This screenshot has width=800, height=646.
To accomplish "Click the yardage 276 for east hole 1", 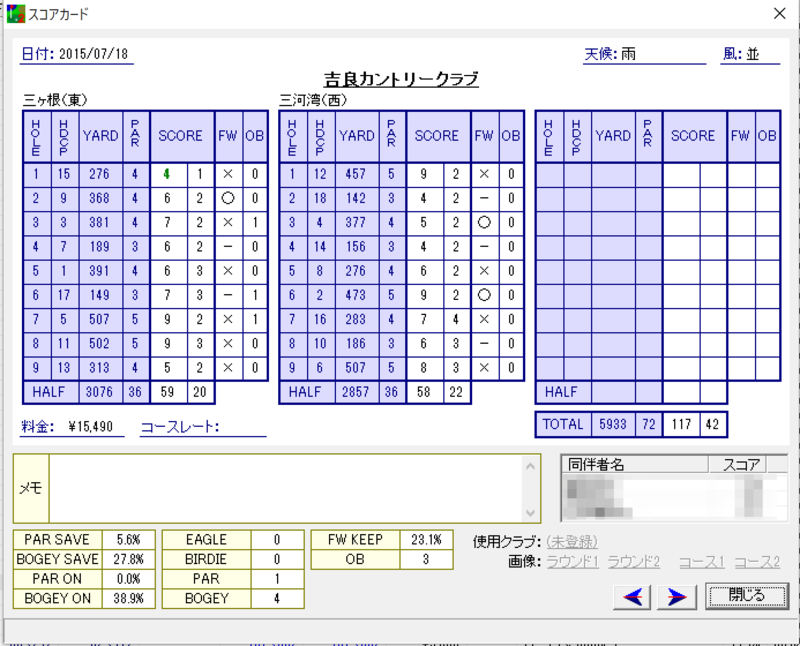I will click(100, 175).
